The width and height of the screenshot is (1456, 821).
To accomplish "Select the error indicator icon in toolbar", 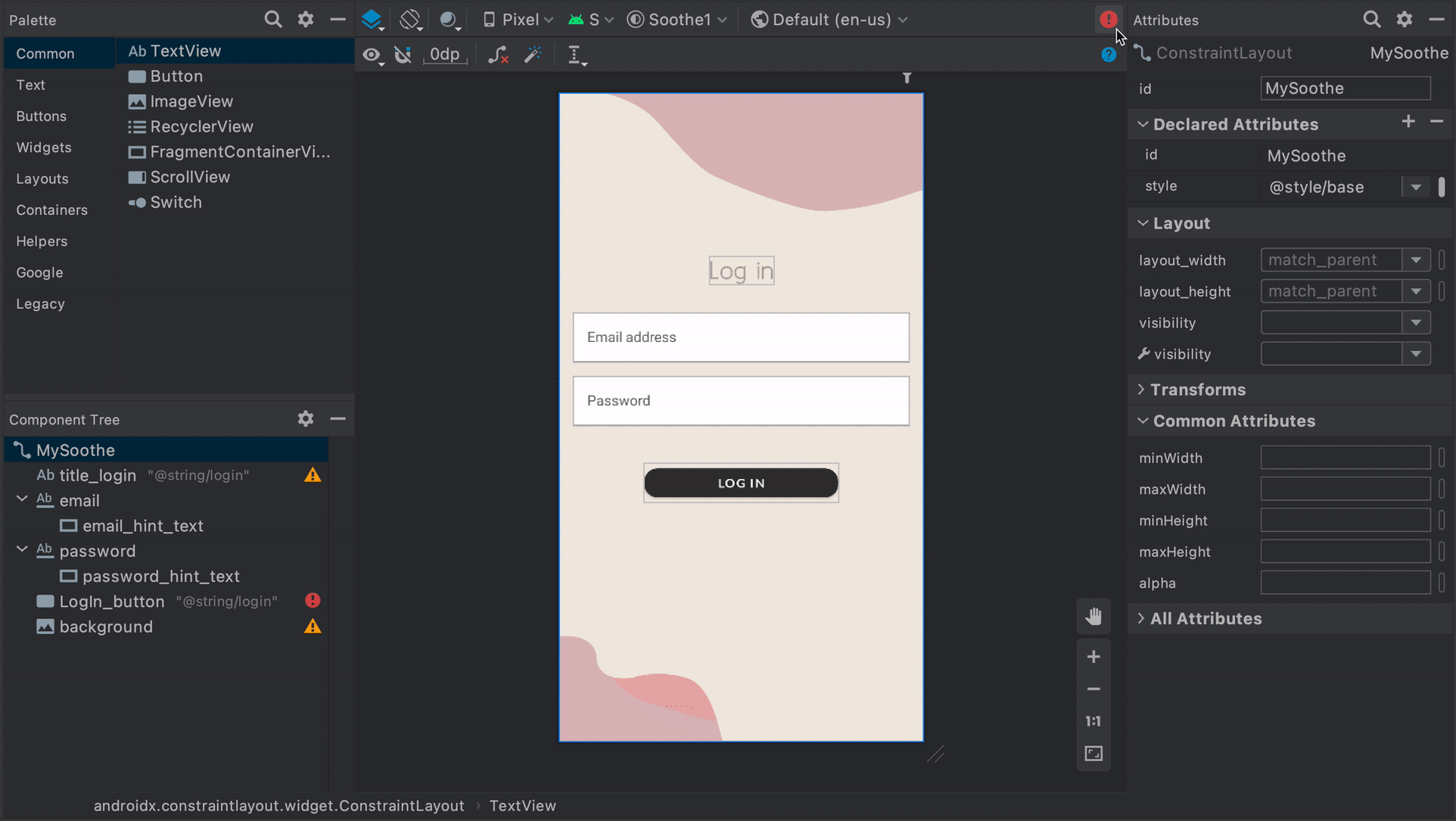I will pyautogui.click(x=1107, y=20).
